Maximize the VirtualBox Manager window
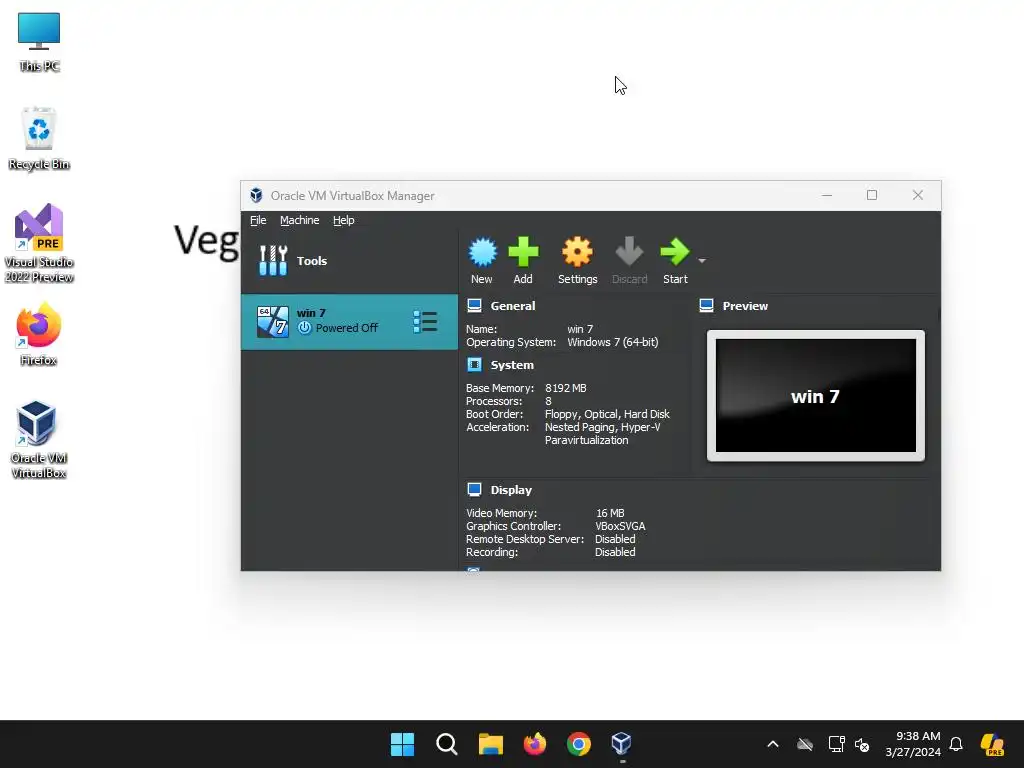 (x=872, y=195)
